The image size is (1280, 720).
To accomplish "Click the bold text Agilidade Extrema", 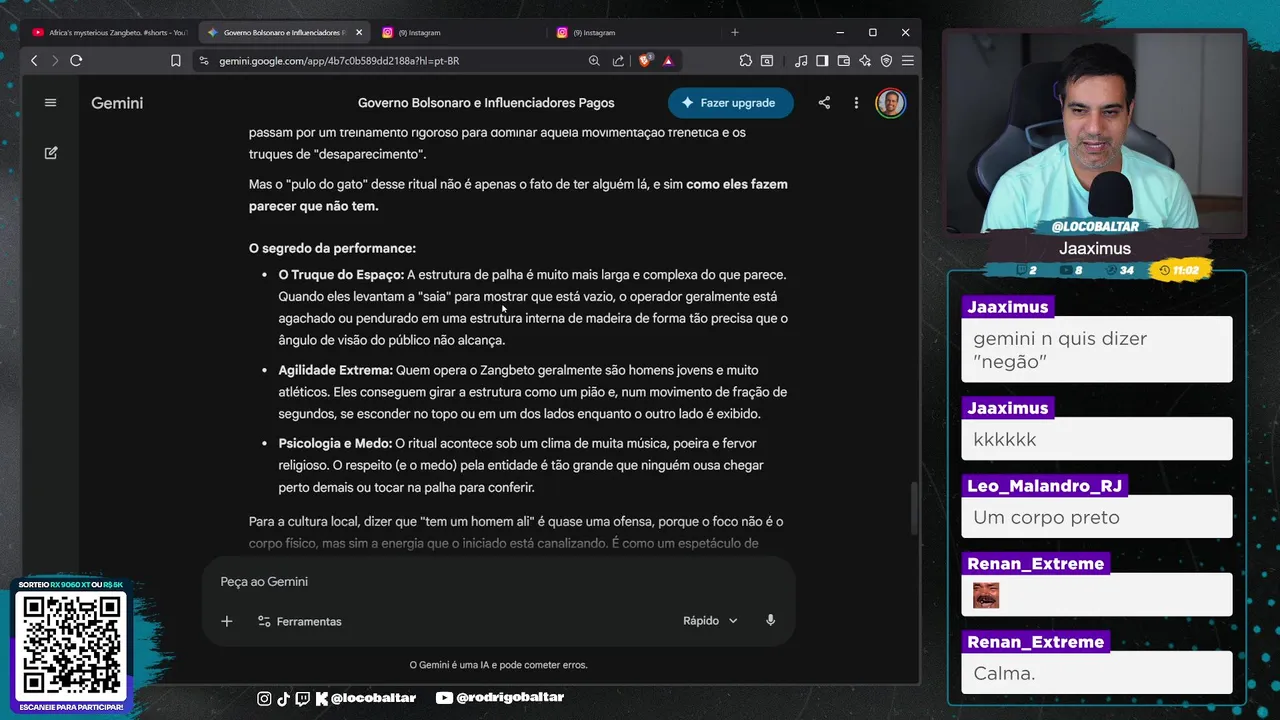I will pyautogui.click(x=336, y=370).
